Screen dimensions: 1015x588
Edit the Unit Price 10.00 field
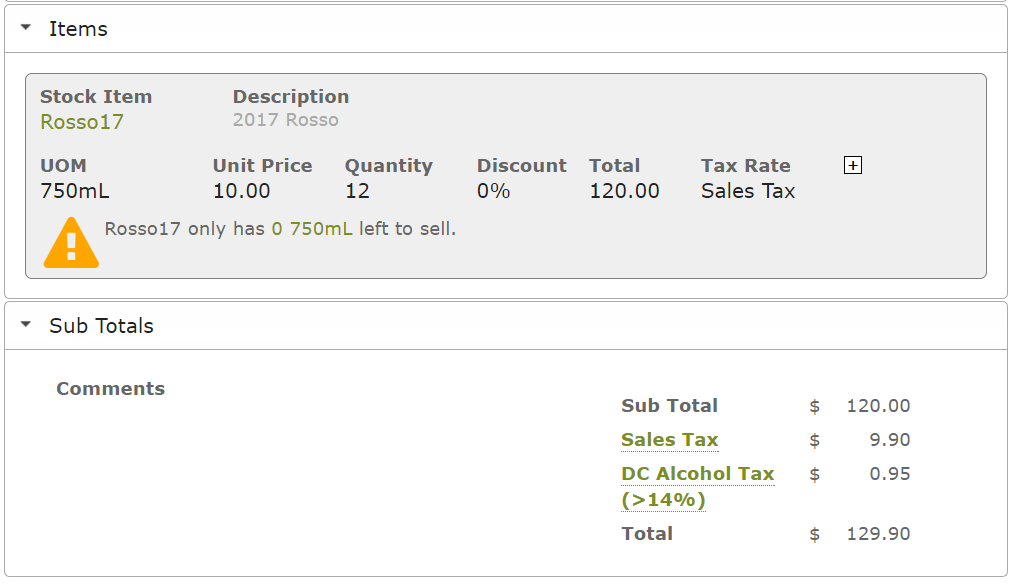pyautogui.click(x=241, y=191)
